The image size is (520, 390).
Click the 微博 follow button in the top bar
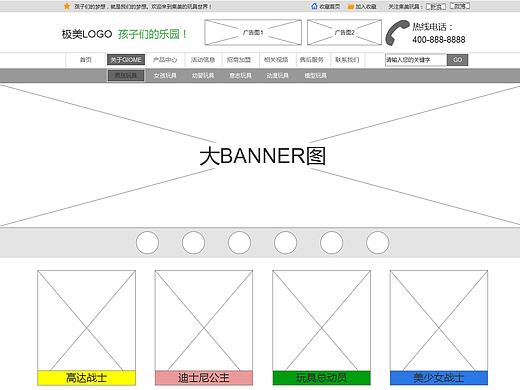[x=460, y=6]
